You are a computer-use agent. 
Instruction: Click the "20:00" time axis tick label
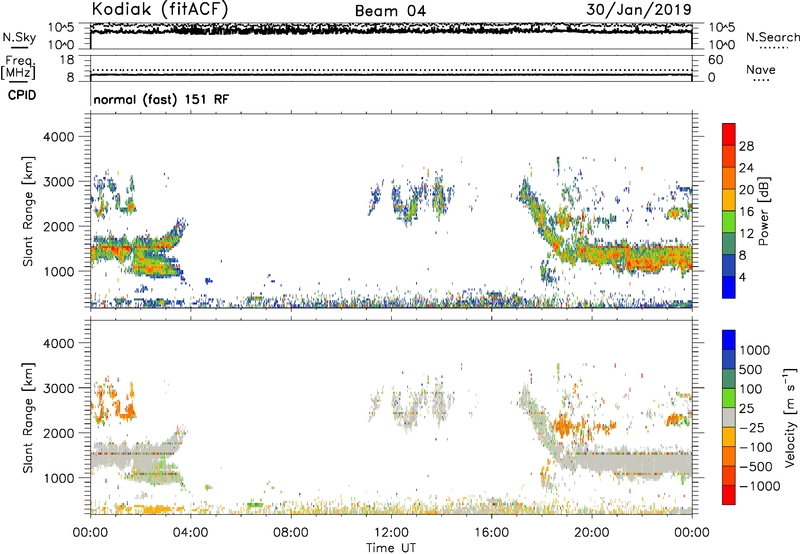591,533
